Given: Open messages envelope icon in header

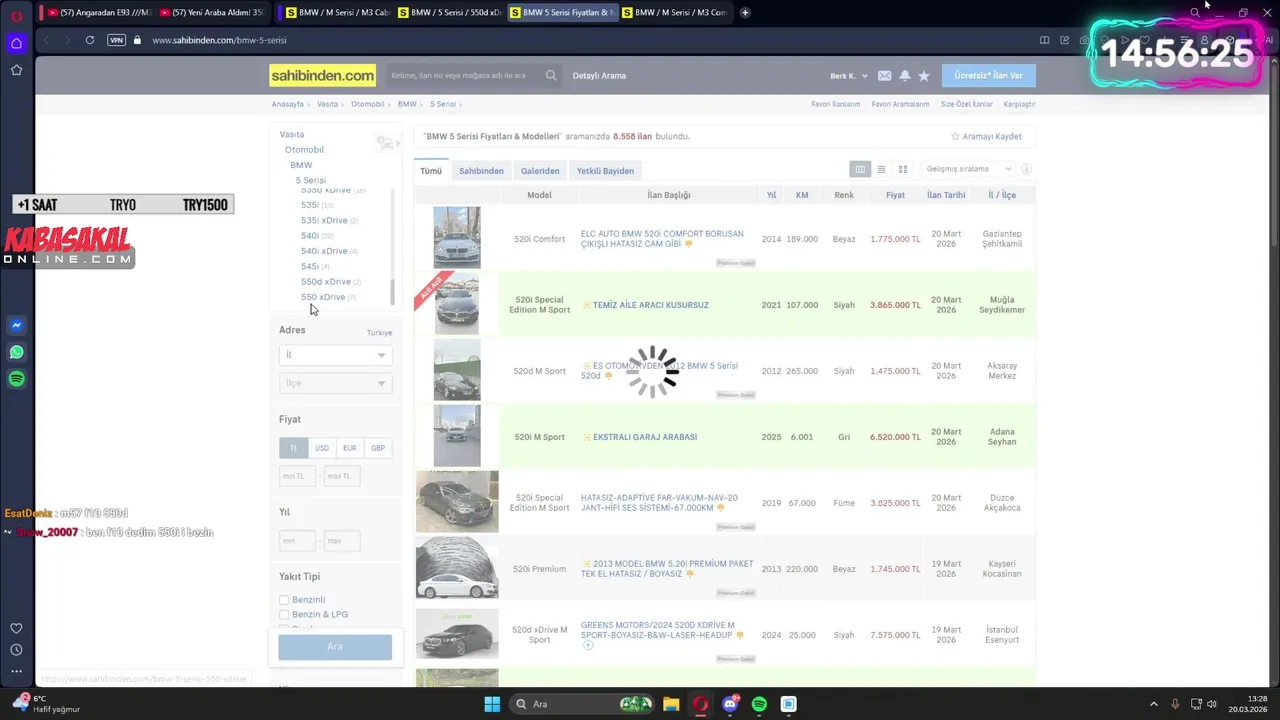Looking at the screenshot, I should pos(884,76).
